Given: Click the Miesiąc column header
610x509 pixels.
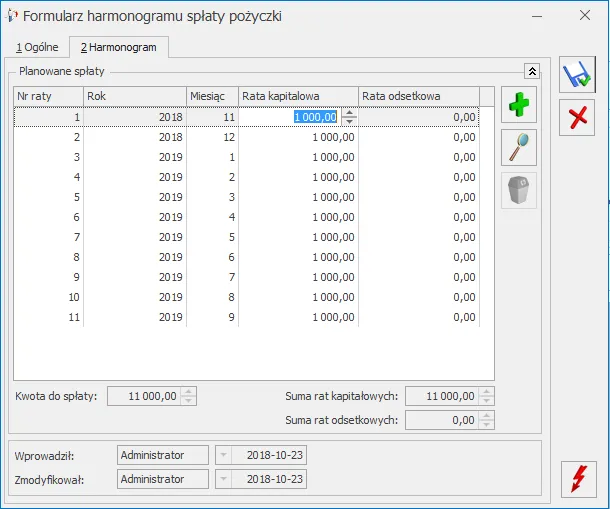Looking at the screenshot, I should click(x=212, y=96).
